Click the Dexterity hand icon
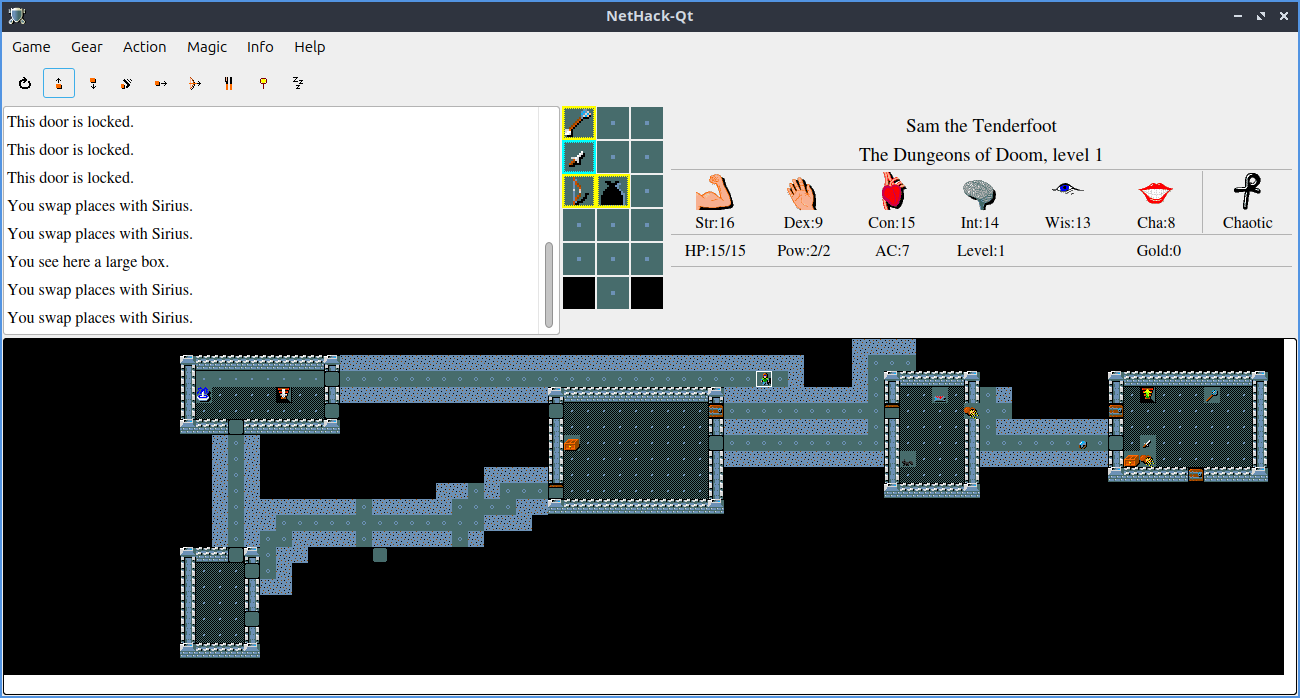Viewport: 1300px width, 698px height. tap(802, 192)
